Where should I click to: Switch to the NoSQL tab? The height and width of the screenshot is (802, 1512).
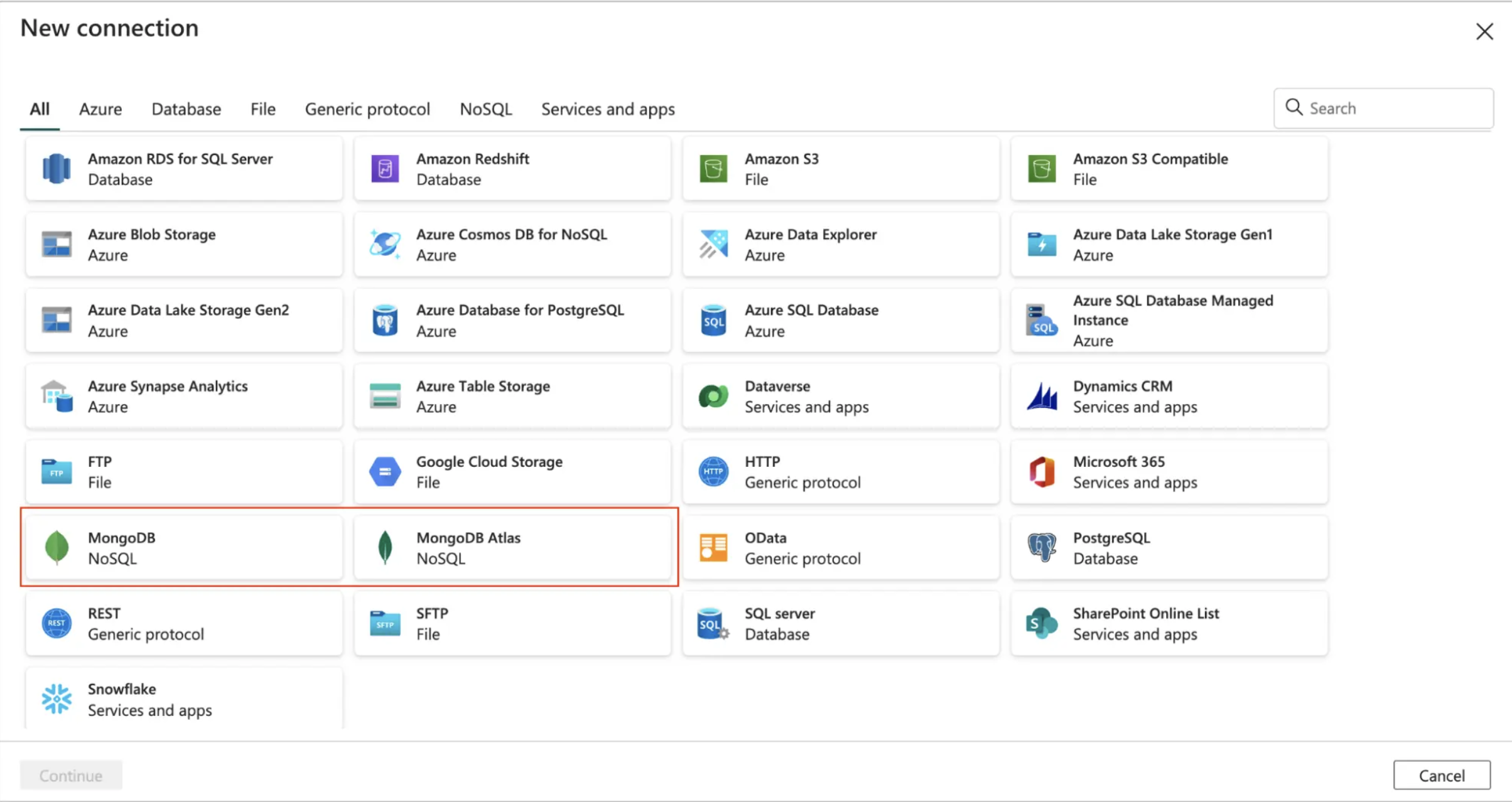(x=485, y=109)
